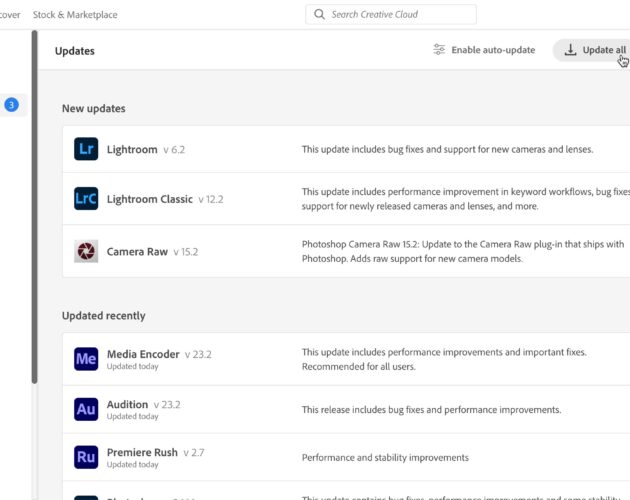
Task: Click Enable auto-update
Action: tap(484, 50)
